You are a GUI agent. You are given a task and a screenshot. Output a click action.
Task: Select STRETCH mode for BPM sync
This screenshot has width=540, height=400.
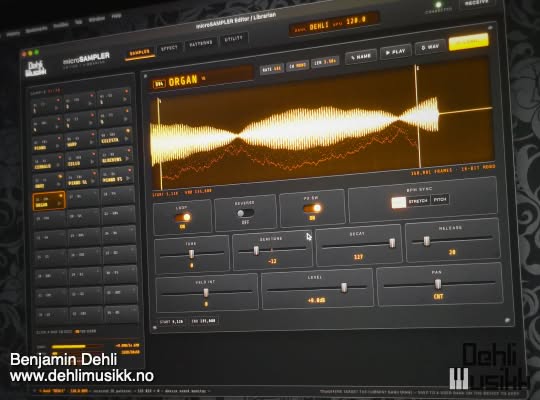coord(418,201)
